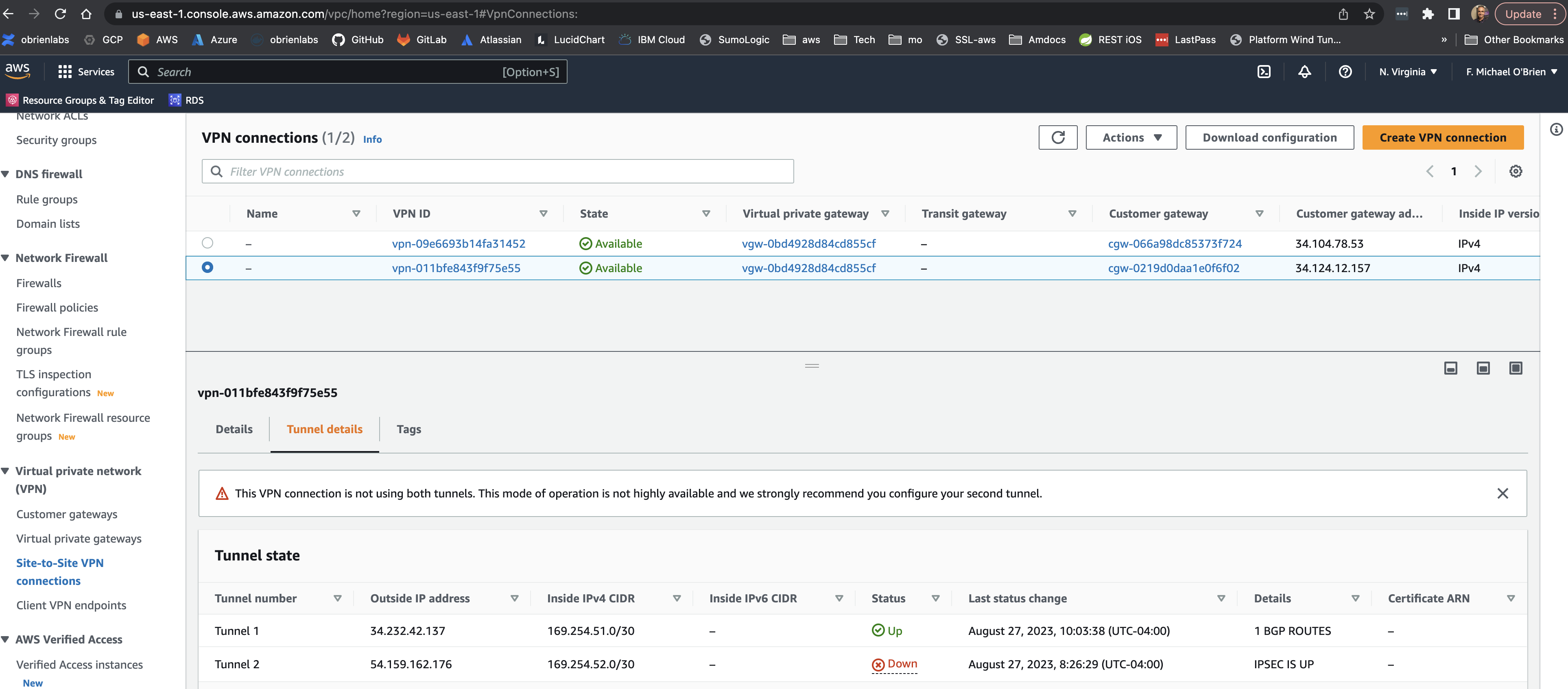Open the Services menu
This screenshot has height=689, width=1568.
pos(86,71)
